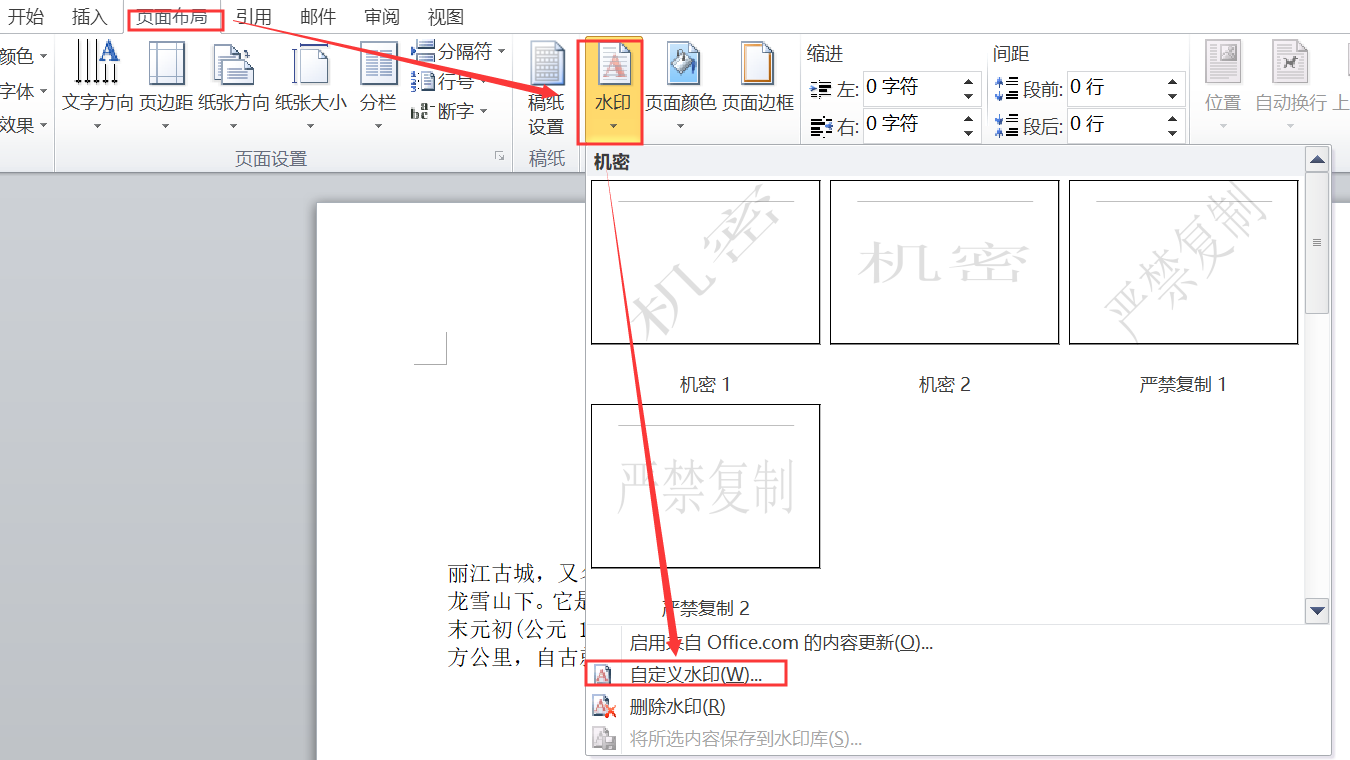Switch to the 插入 (Insert) tab
The image size is (1350, 760).
(x=90, y=16)
